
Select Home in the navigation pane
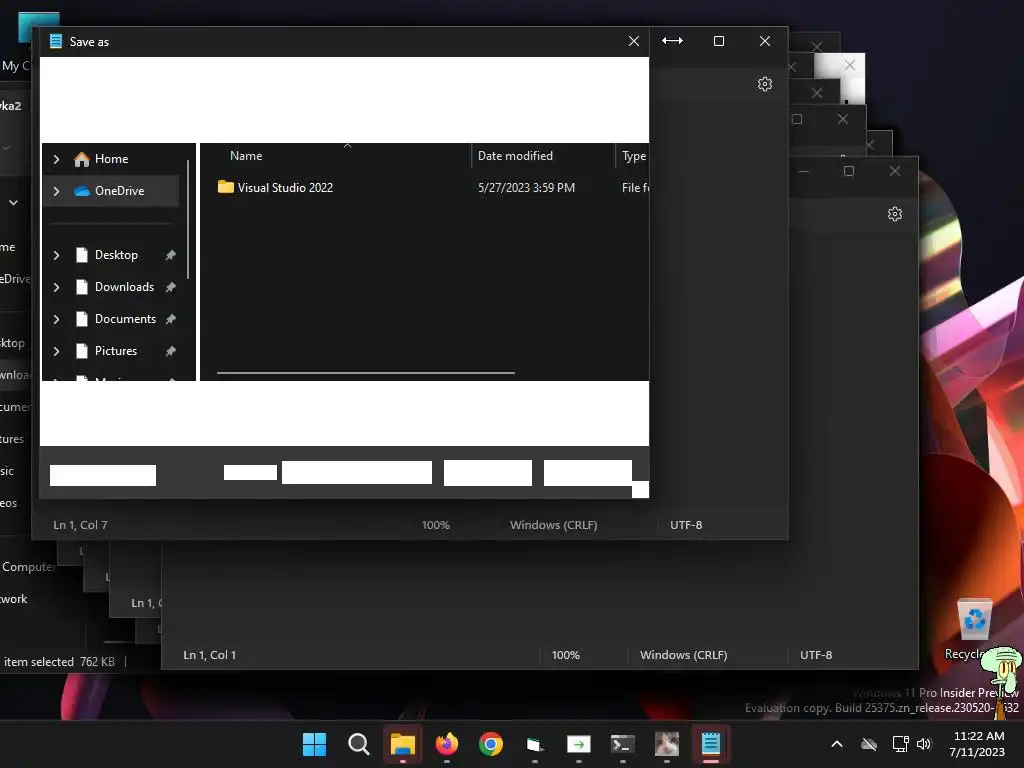[111, 159]
